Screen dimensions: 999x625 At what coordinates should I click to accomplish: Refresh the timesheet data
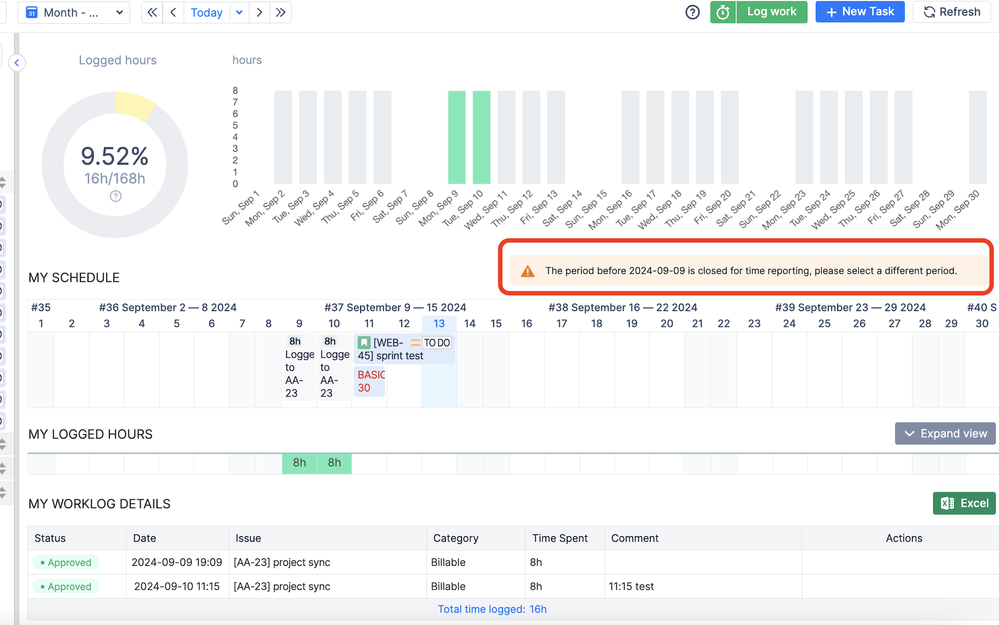click(951, 12)
